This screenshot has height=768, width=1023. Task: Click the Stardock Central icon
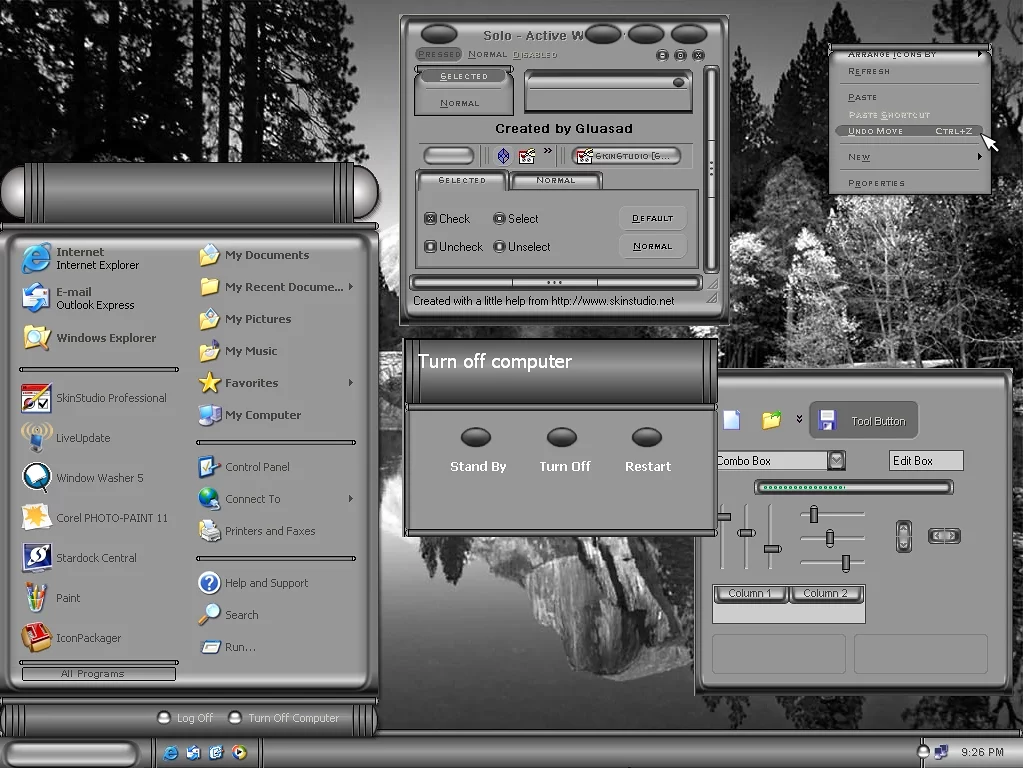(37, 558)
